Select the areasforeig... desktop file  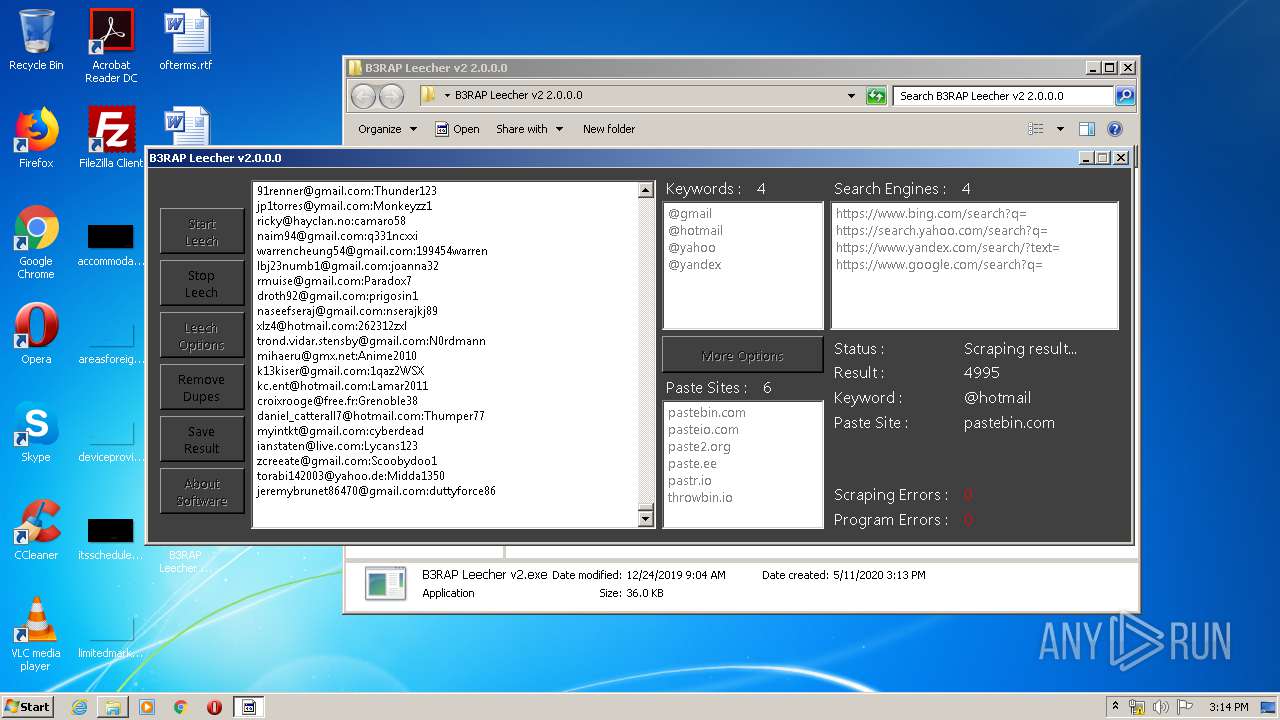(111, 344)
